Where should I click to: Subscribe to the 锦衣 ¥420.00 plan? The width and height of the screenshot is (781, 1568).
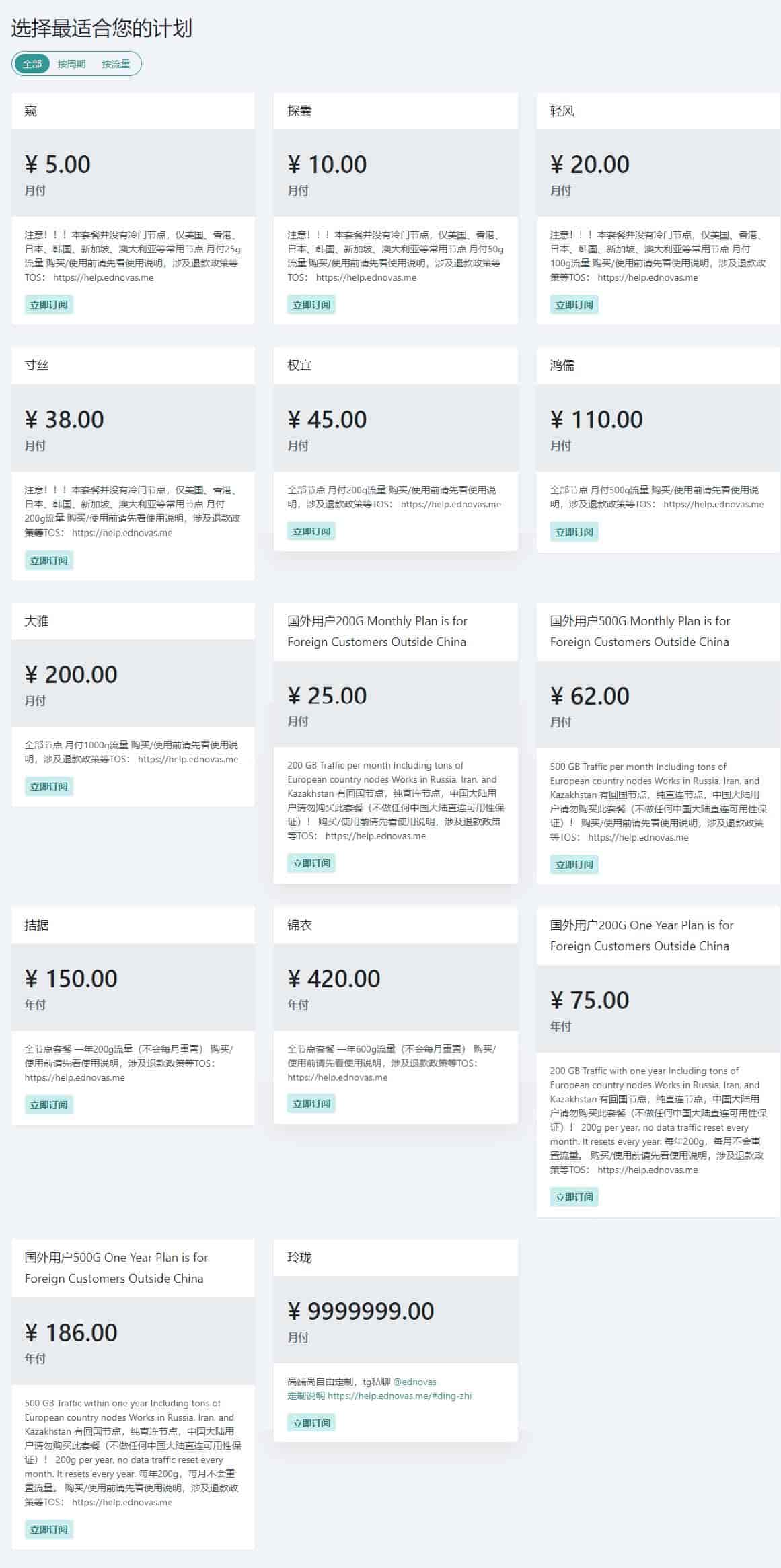tap(311, 1104)
